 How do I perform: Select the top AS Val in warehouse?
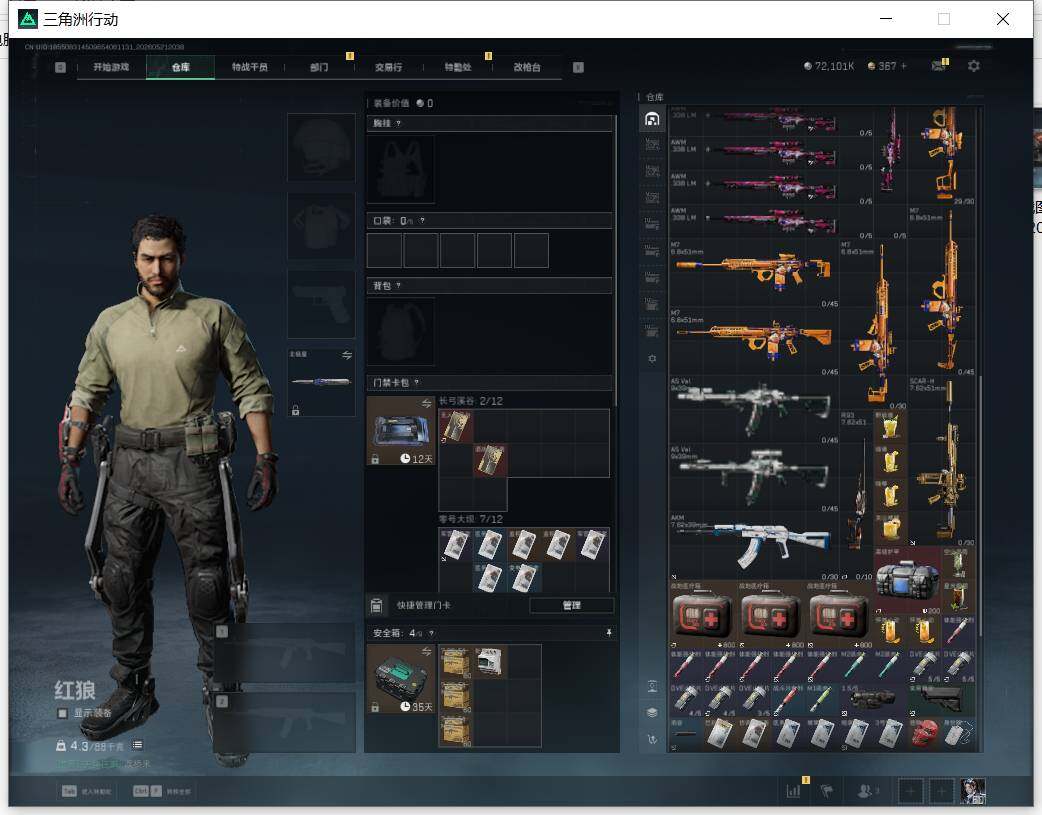click(754, 408)
